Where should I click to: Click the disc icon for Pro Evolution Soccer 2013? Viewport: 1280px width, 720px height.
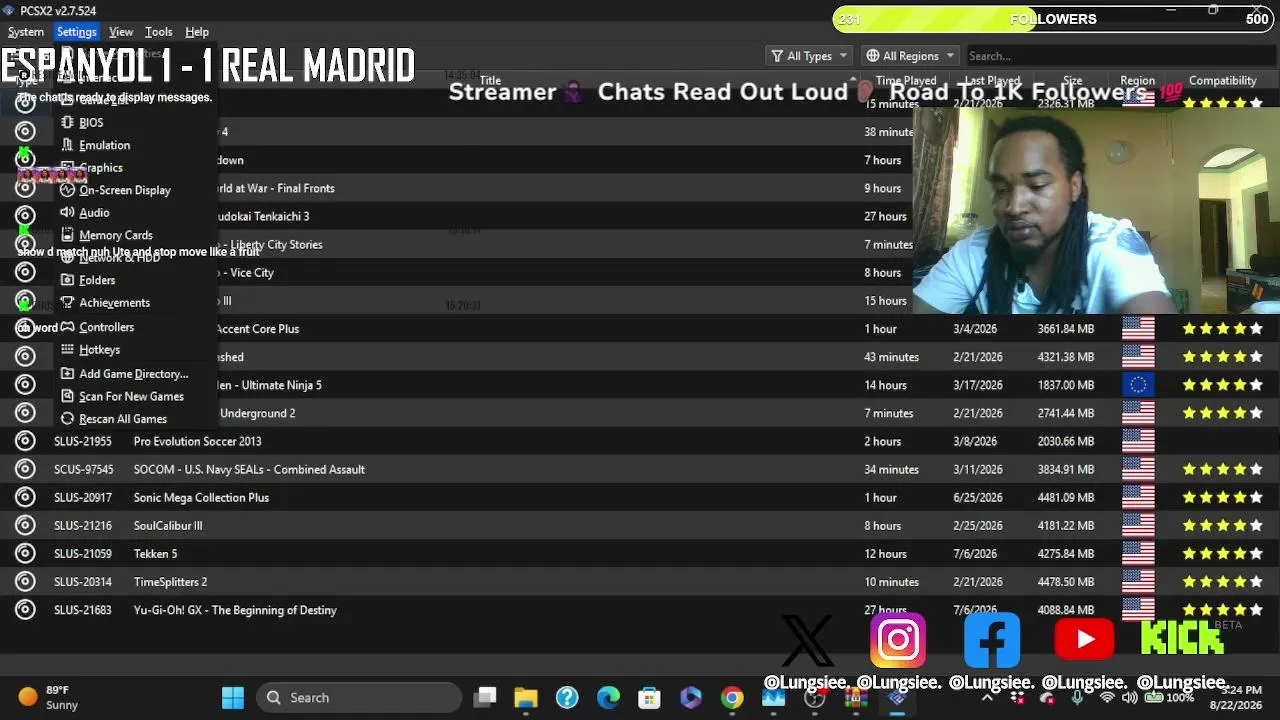[x=25, y=441]
